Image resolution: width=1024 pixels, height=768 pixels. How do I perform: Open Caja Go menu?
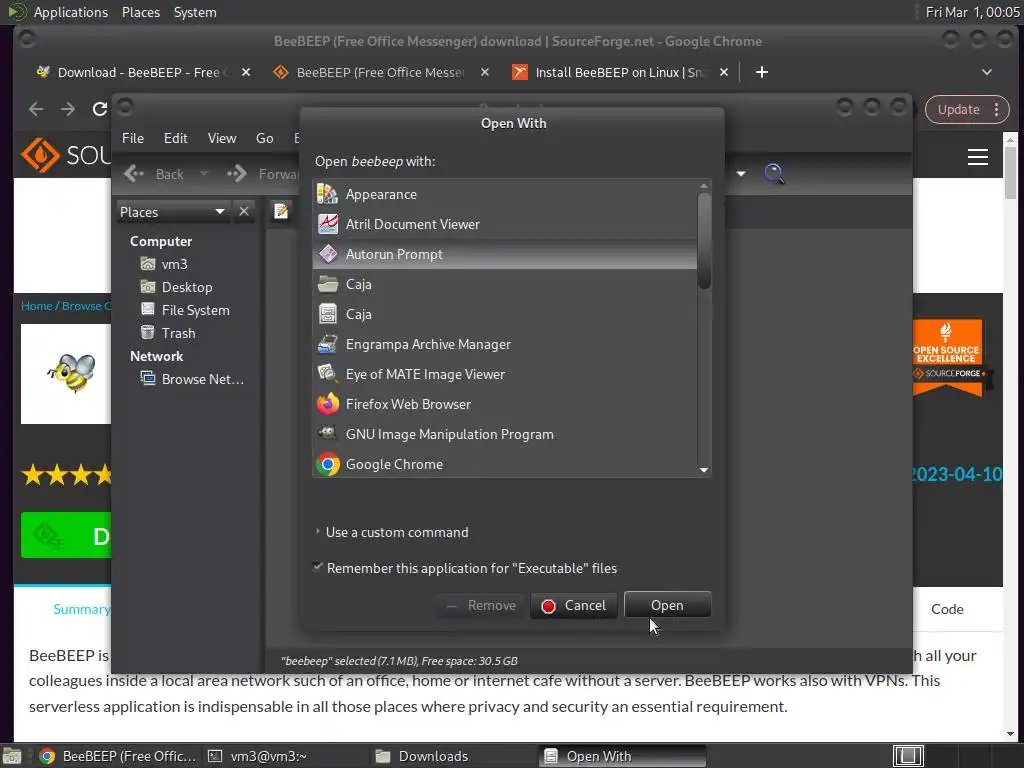(x=264, y=138)
